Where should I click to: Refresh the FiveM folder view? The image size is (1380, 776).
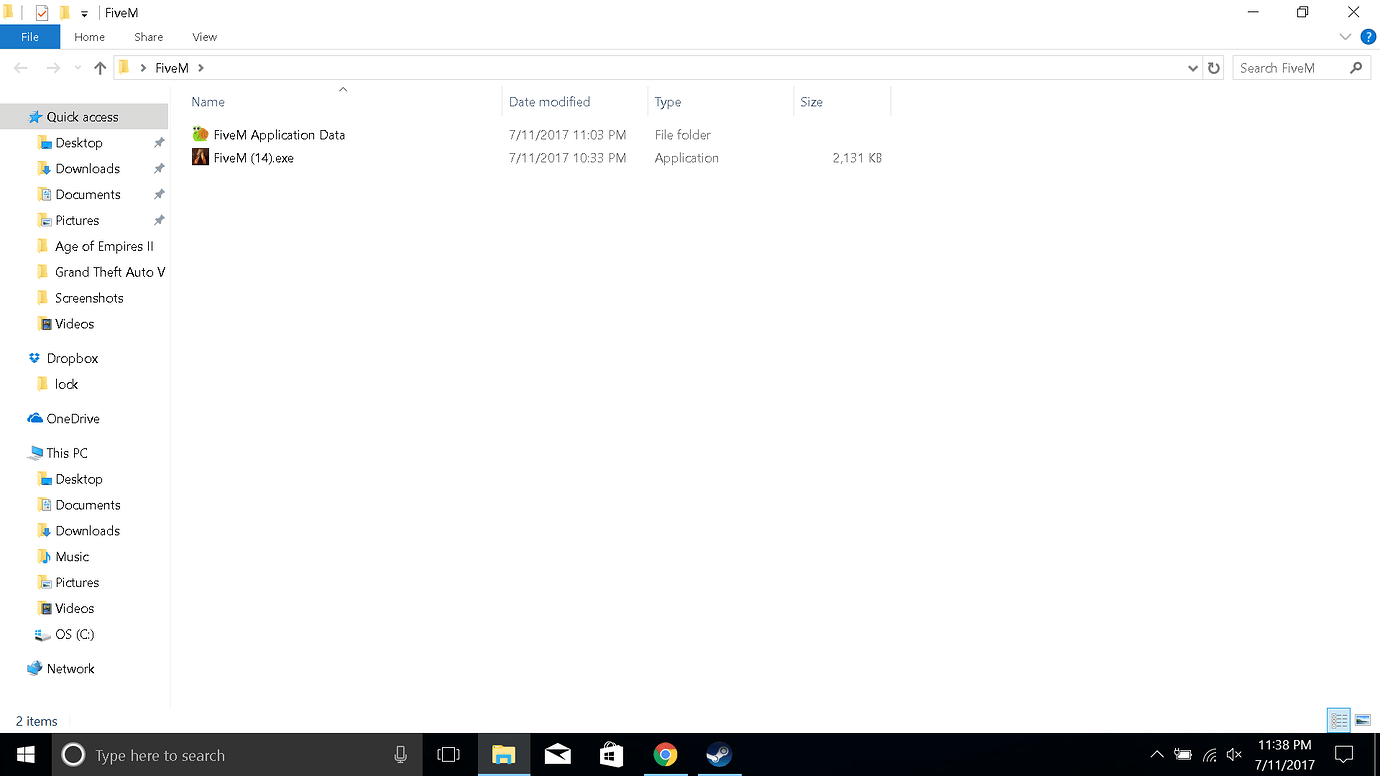click(x=1213, y=67)
